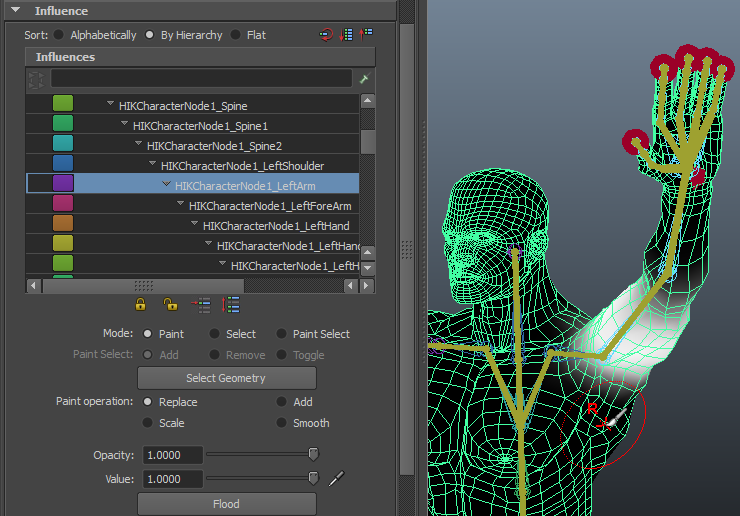Click the red horizontal arrow list icon below Influences
740x516 pixels.
[201, 305]
